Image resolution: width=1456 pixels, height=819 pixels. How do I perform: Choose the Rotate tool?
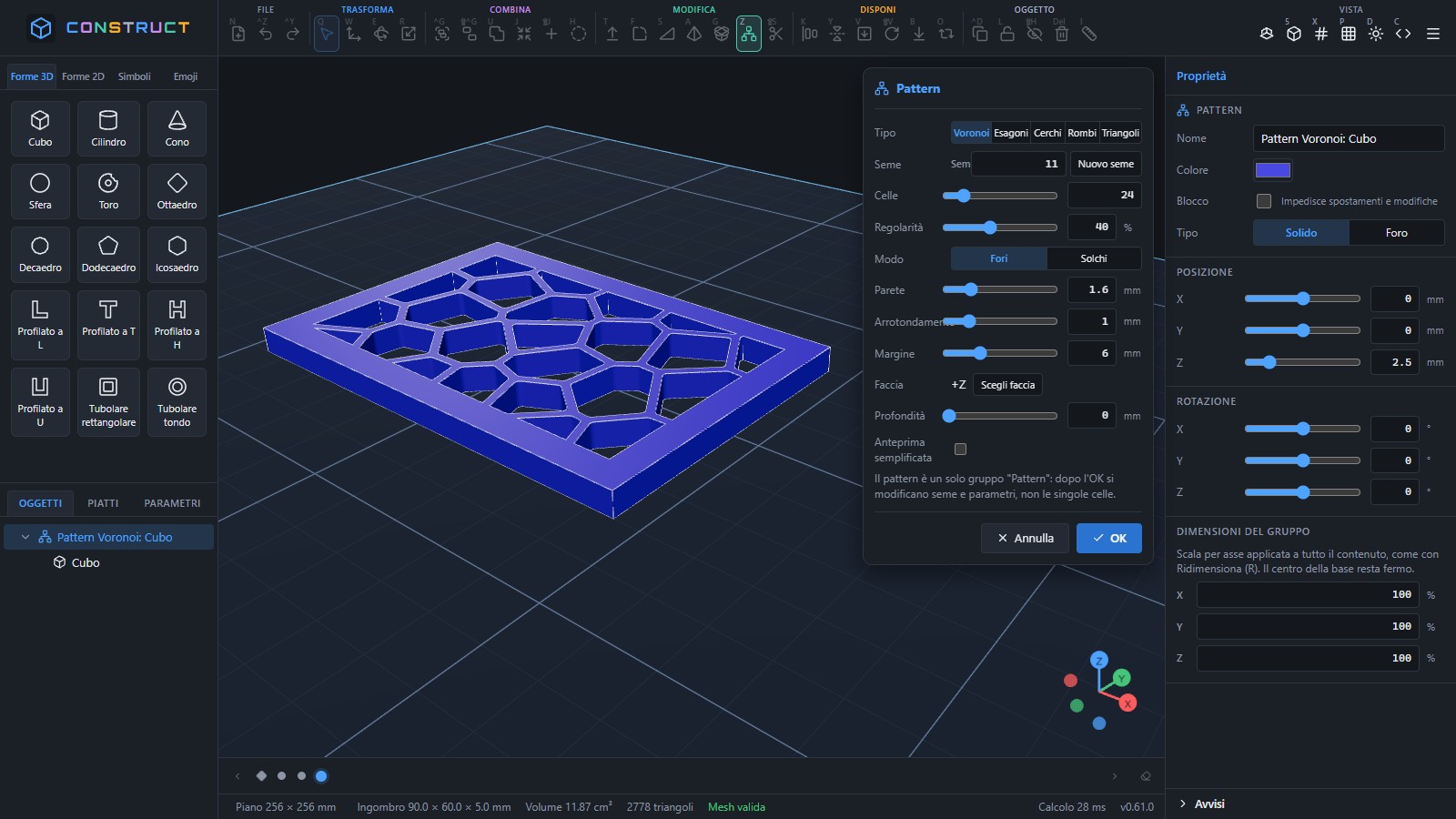[381, 34]
